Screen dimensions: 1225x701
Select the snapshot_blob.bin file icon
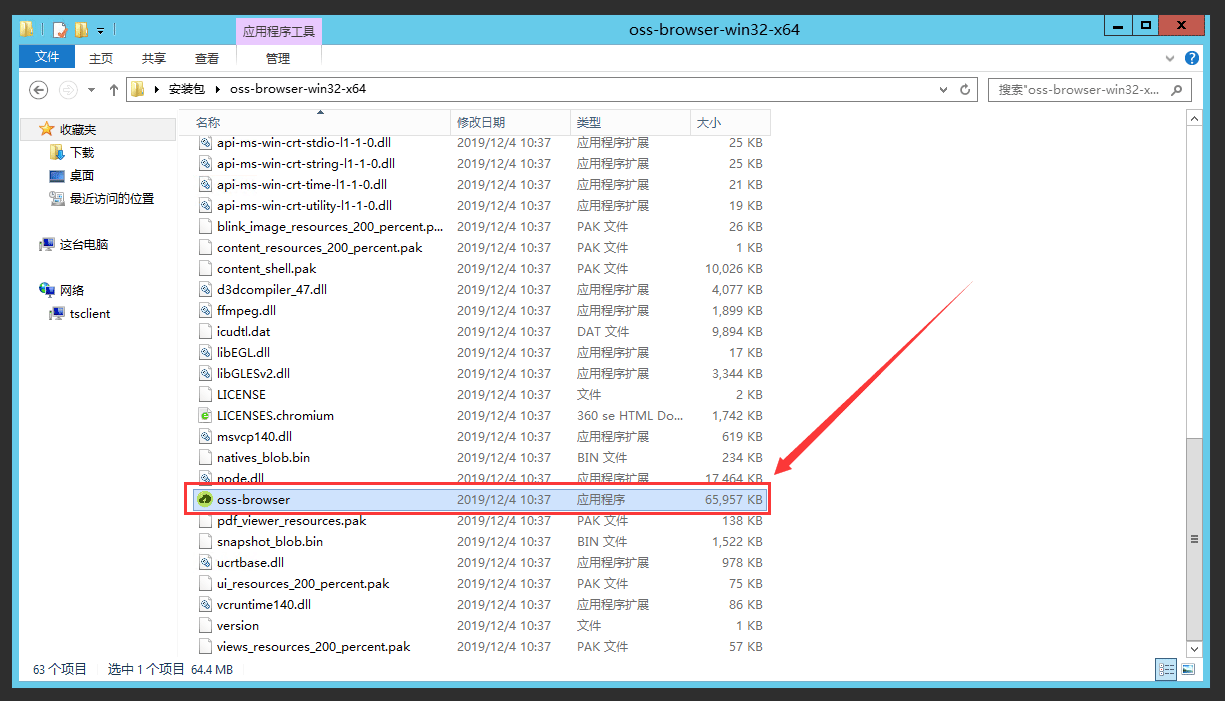click(x=205, y=541)
